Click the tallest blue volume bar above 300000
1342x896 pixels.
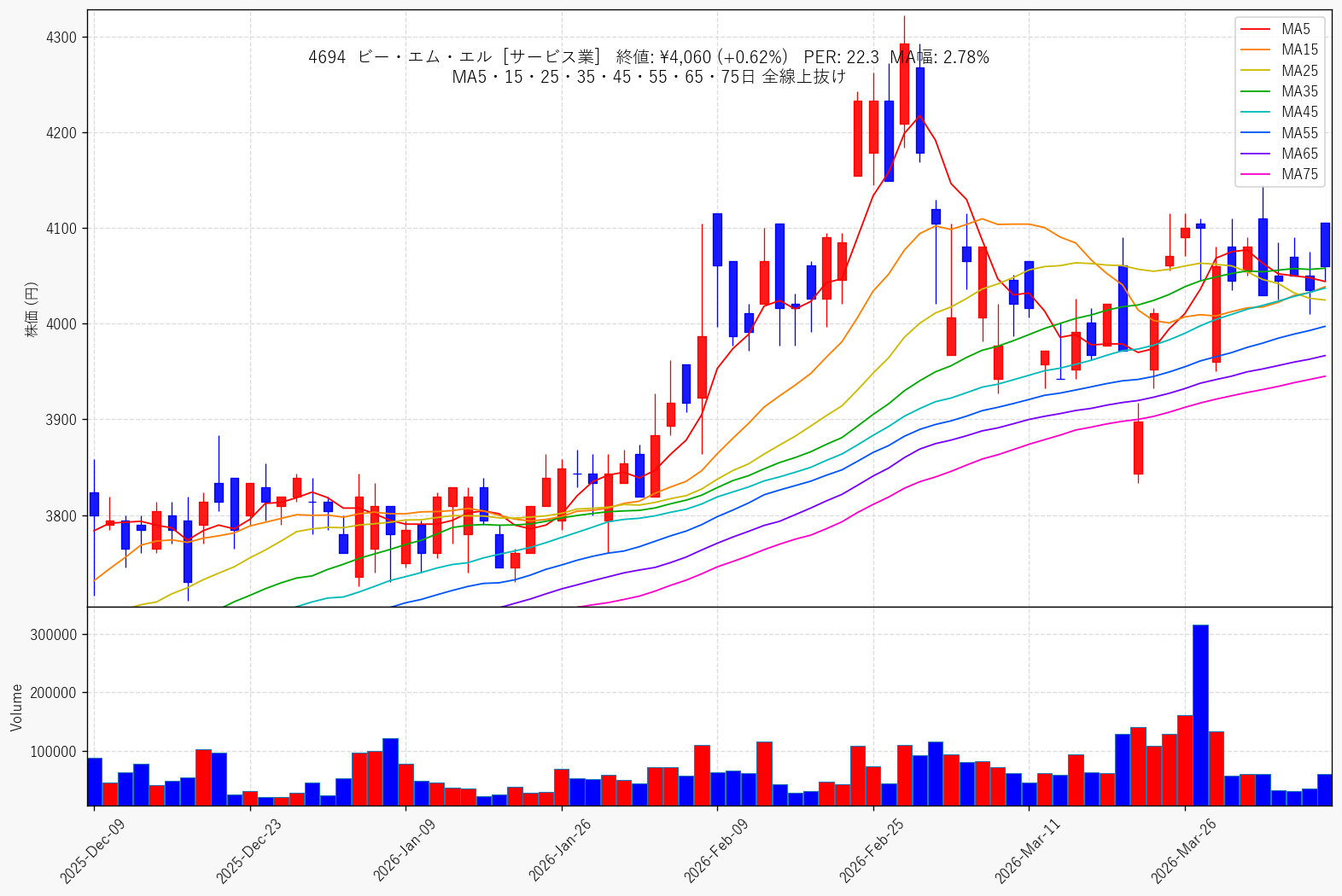tap(1200, 715)
